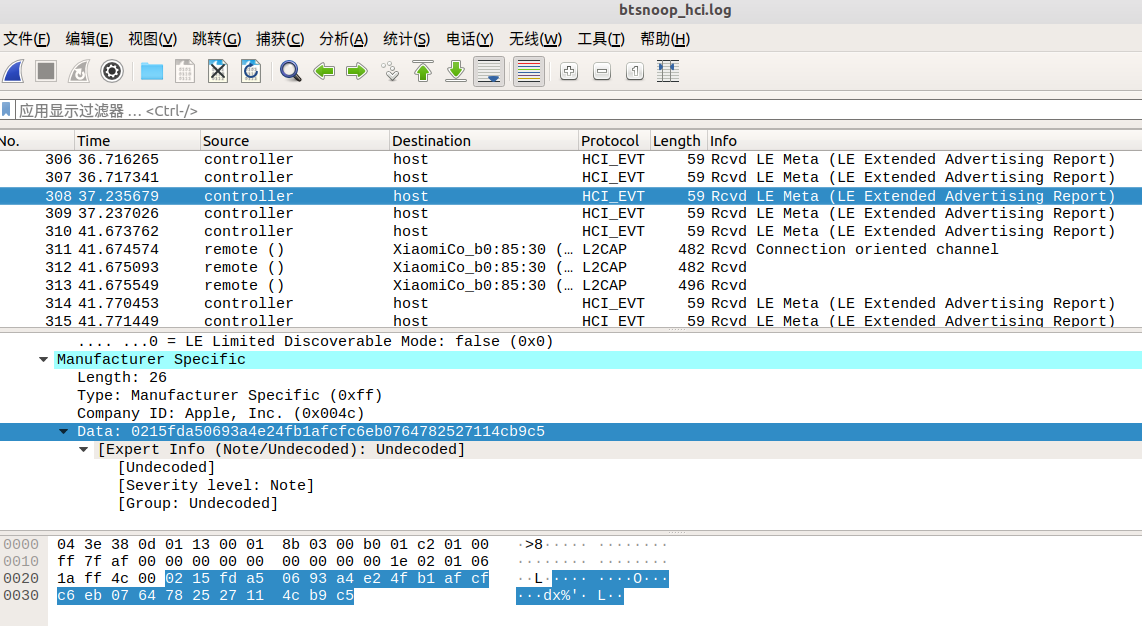Toggle auto-scroll during live capture
1142x626 pixels.
tap(489, 71)
